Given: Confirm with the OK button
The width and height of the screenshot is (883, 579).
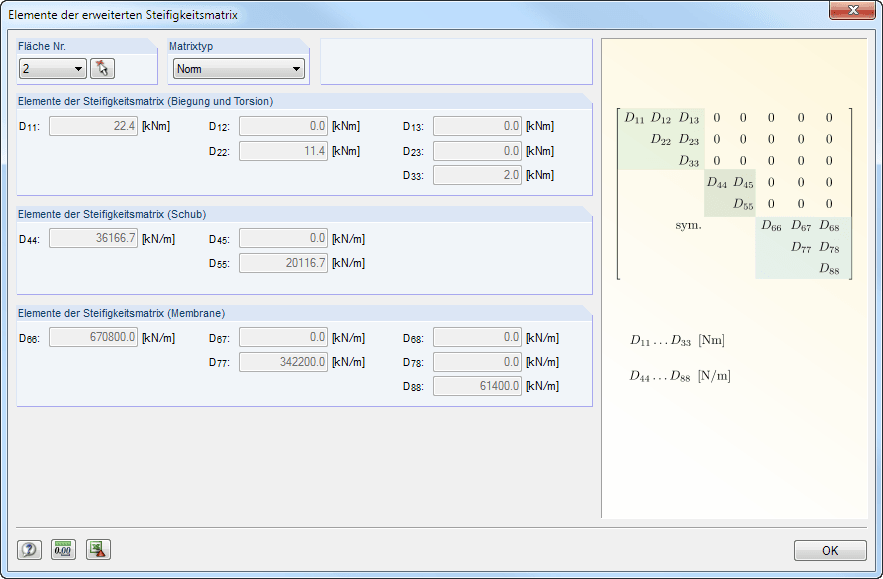Looking at the screenshot, I should click(x=830, y=550).
